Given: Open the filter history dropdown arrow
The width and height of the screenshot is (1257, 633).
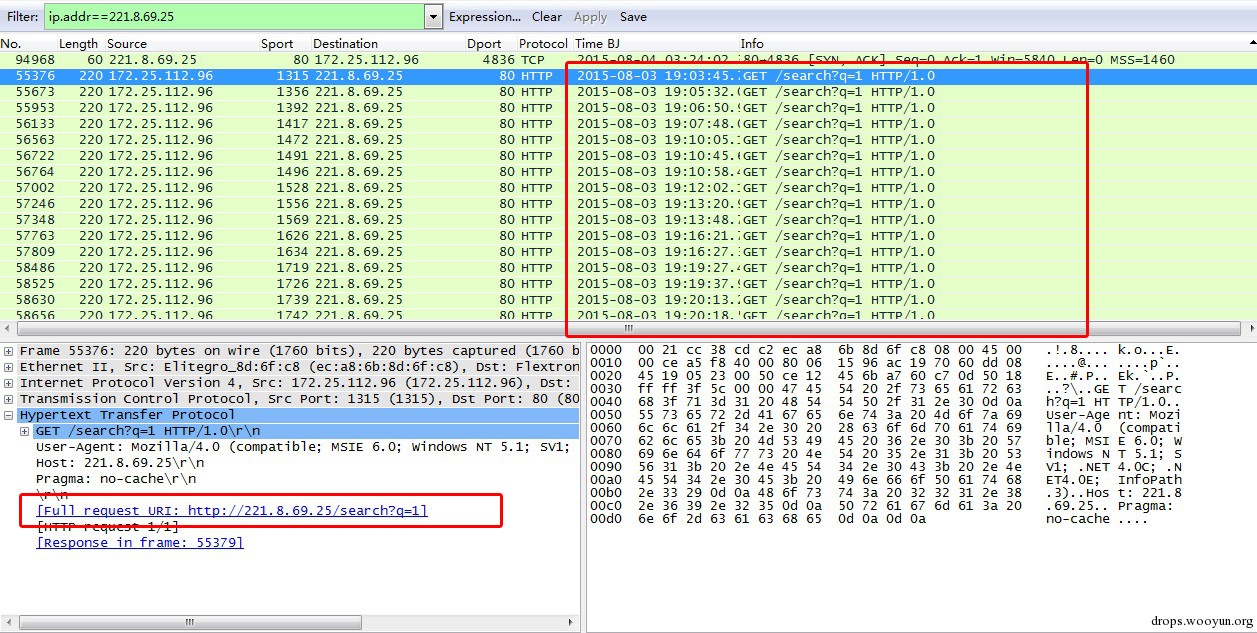Looking at the screenshot, I should (433, 16).
